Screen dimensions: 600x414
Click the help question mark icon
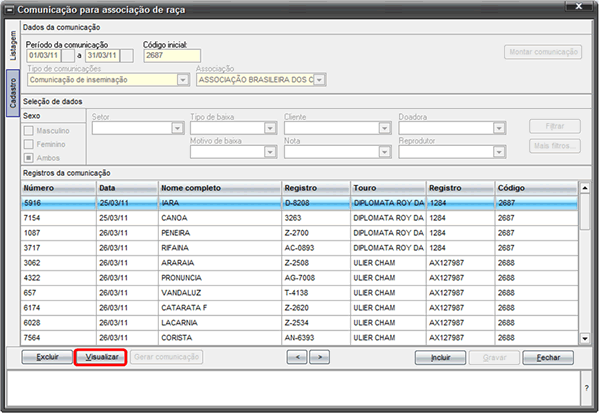click(587, 388)
